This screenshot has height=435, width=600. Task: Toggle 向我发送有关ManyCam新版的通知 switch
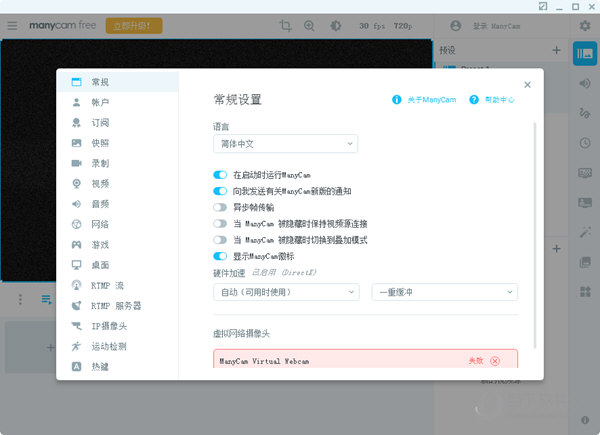[220, 191]
